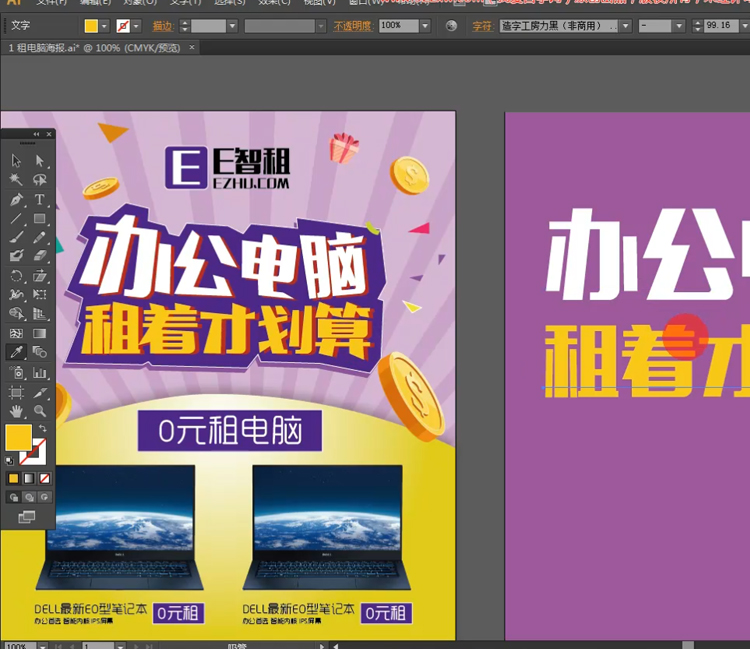Viewport: 750px width, 649px height.
Task: Open stroke weight dropdown arrow
Action: tap(232, 26)
